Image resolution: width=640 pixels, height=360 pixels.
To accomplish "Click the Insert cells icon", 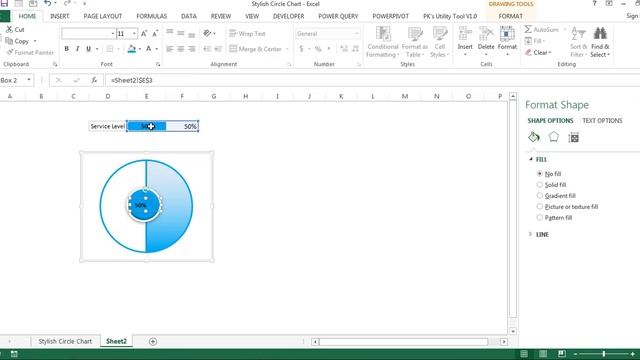I will tap(465, 33).
